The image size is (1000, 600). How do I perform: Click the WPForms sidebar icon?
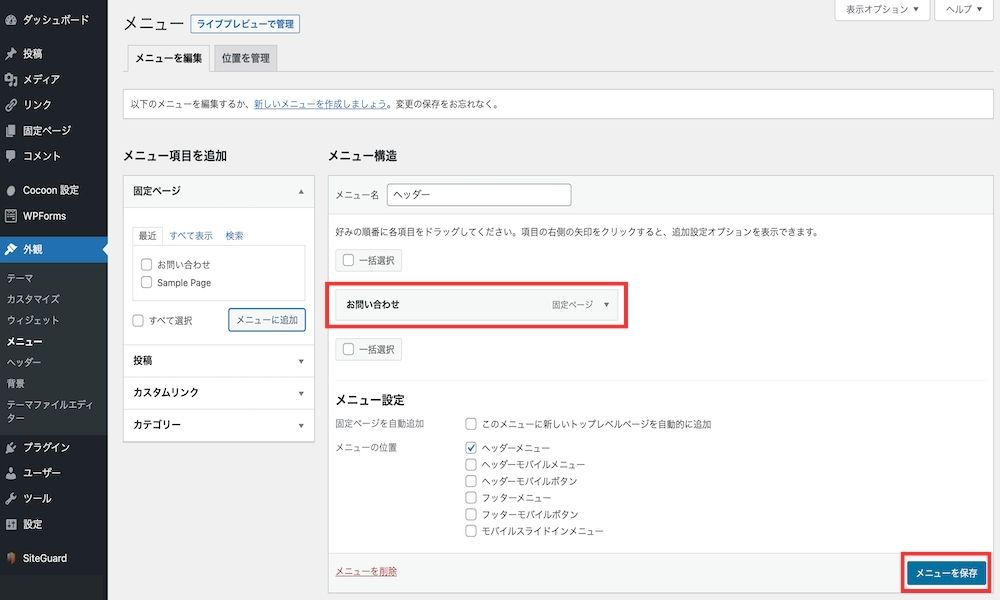[11, 216]
